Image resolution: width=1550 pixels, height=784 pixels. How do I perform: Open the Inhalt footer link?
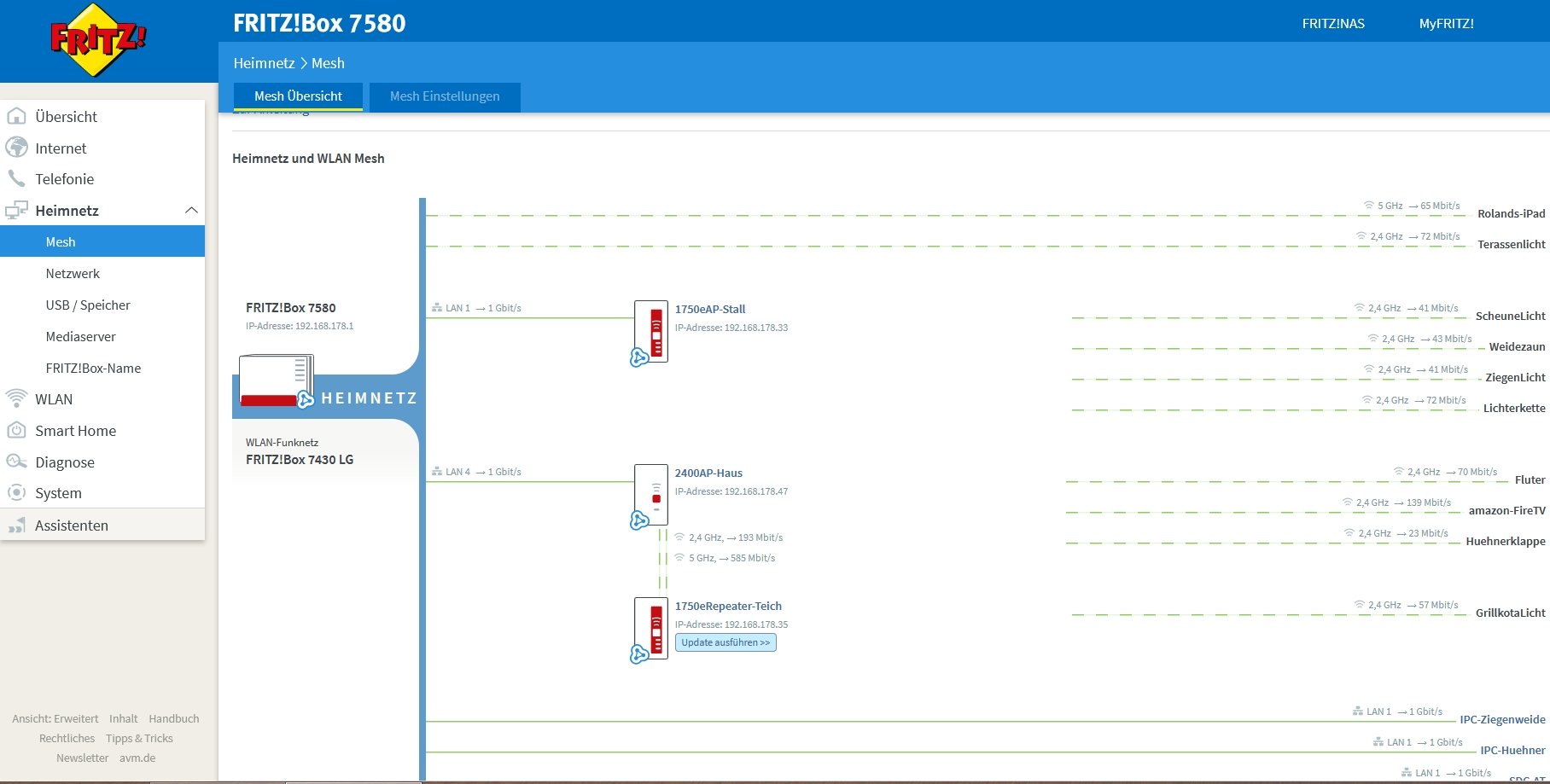click(x=123, y=718)
